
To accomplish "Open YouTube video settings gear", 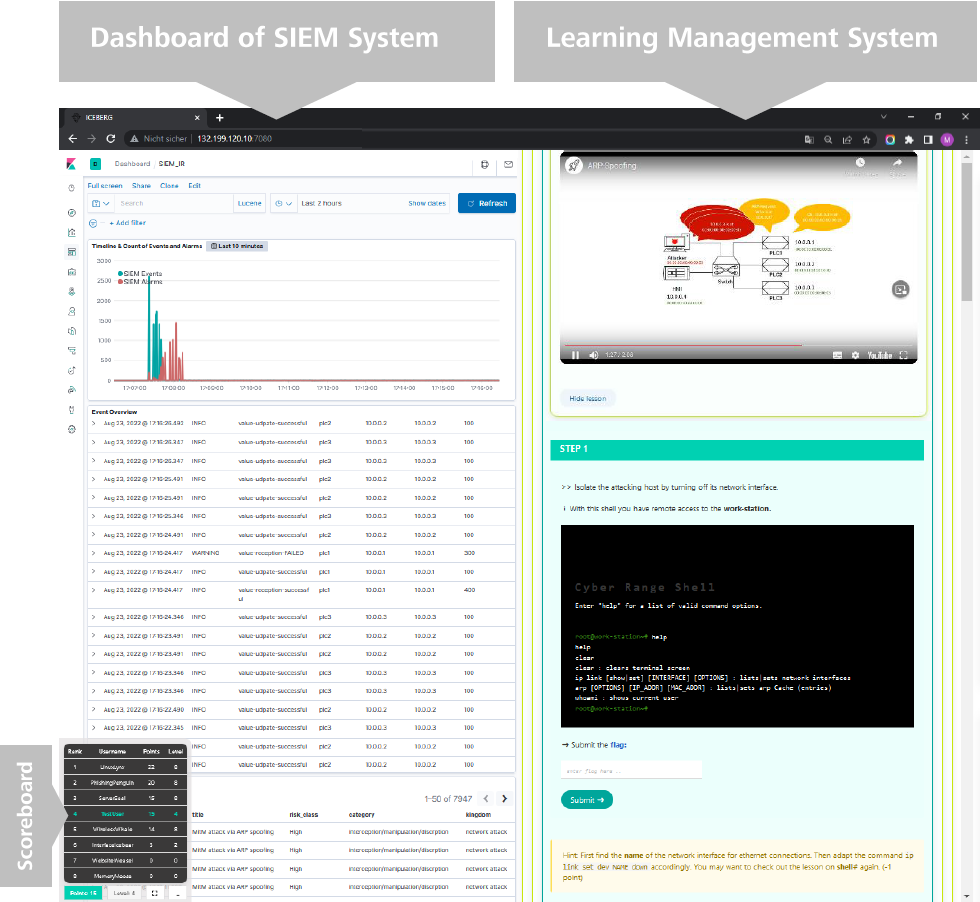I will tap(855, 355).
